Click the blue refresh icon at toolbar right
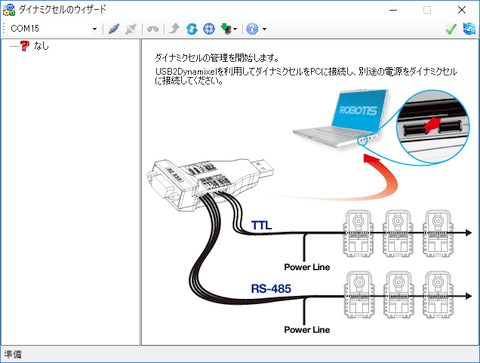480x363 pixels. pyautogui.click(x=469, y=29)
